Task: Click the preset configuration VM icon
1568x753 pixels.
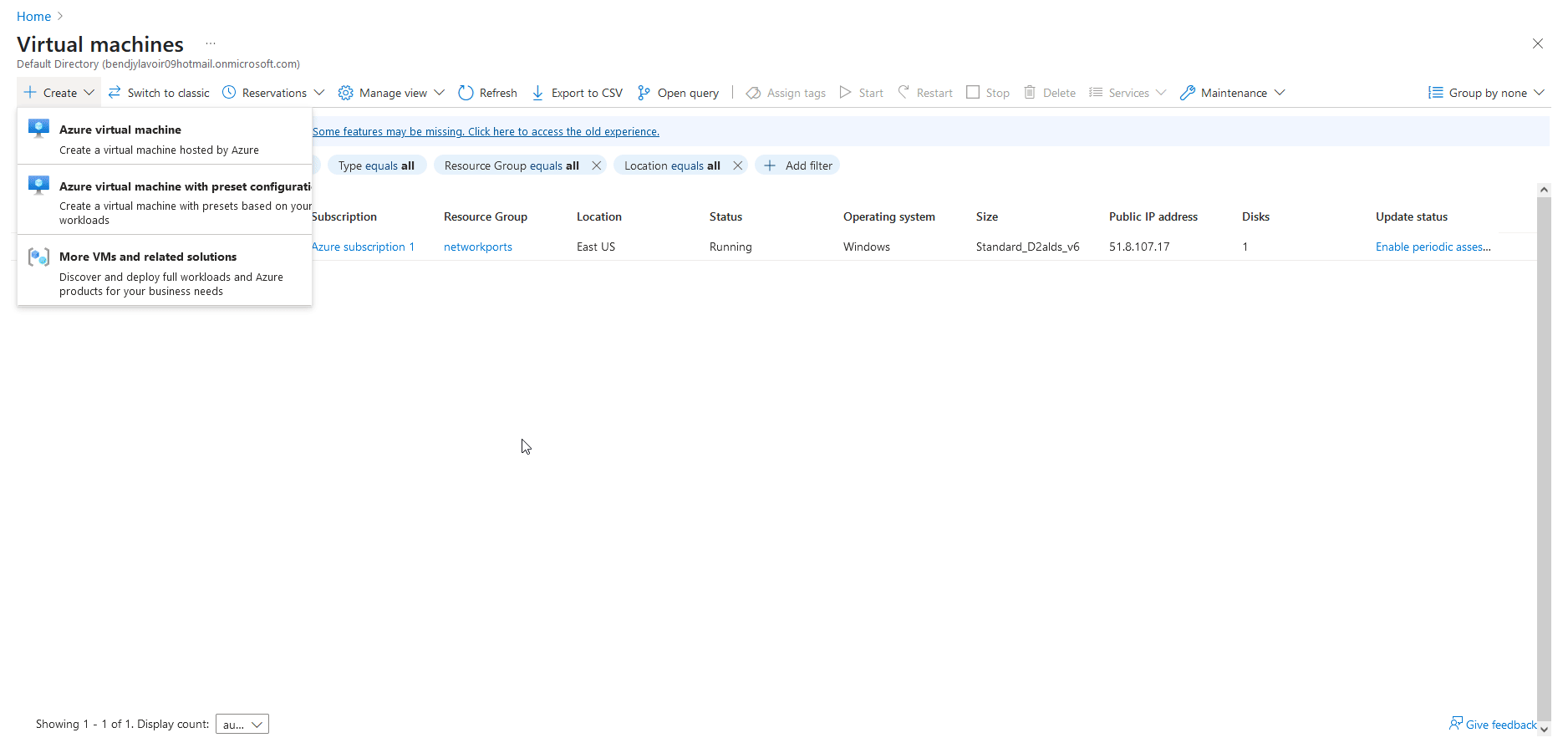Action: point(38,186)
